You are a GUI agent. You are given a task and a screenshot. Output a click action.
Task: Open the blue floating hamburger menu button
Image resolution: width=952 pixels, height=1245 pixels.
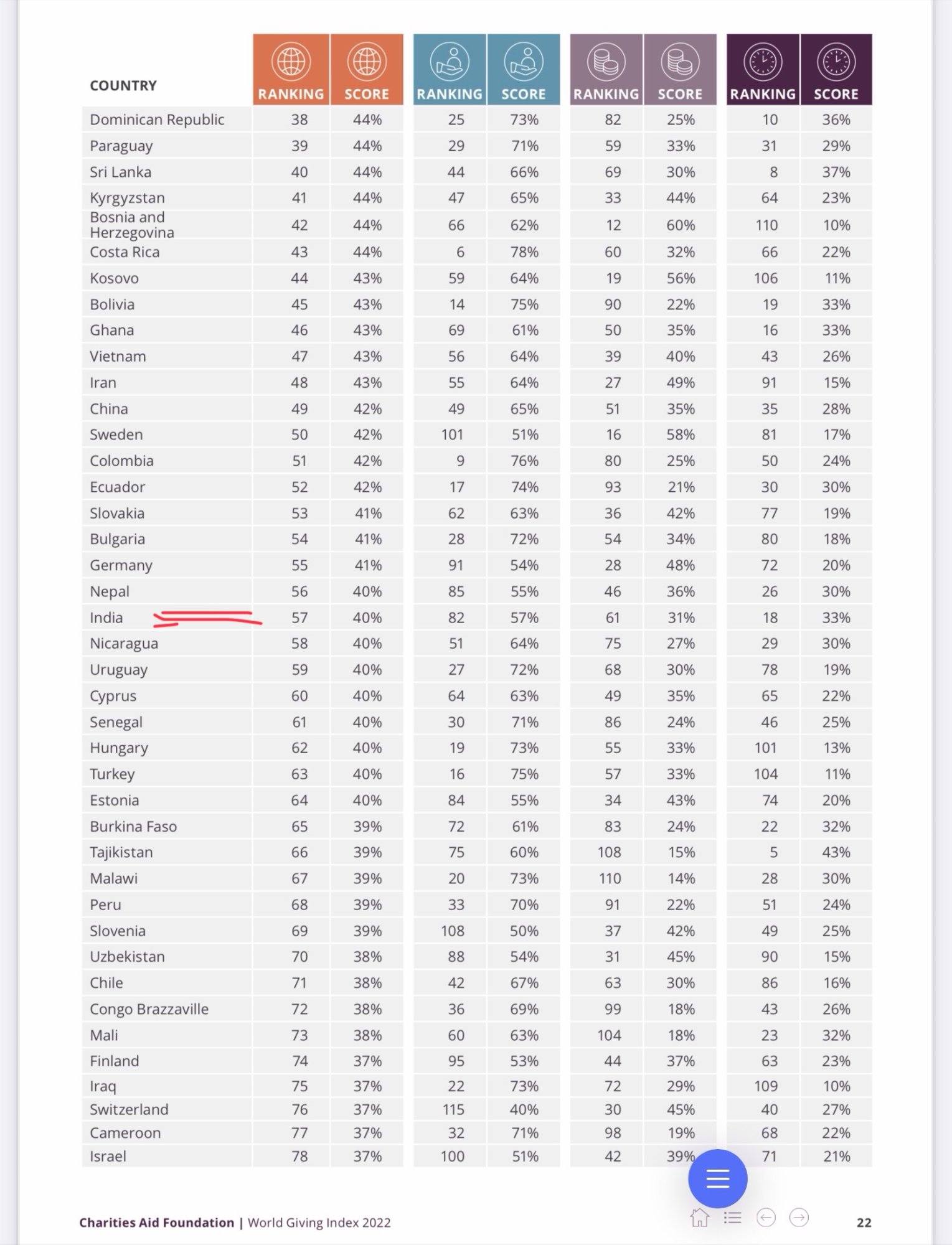(x=717, y=1178)
